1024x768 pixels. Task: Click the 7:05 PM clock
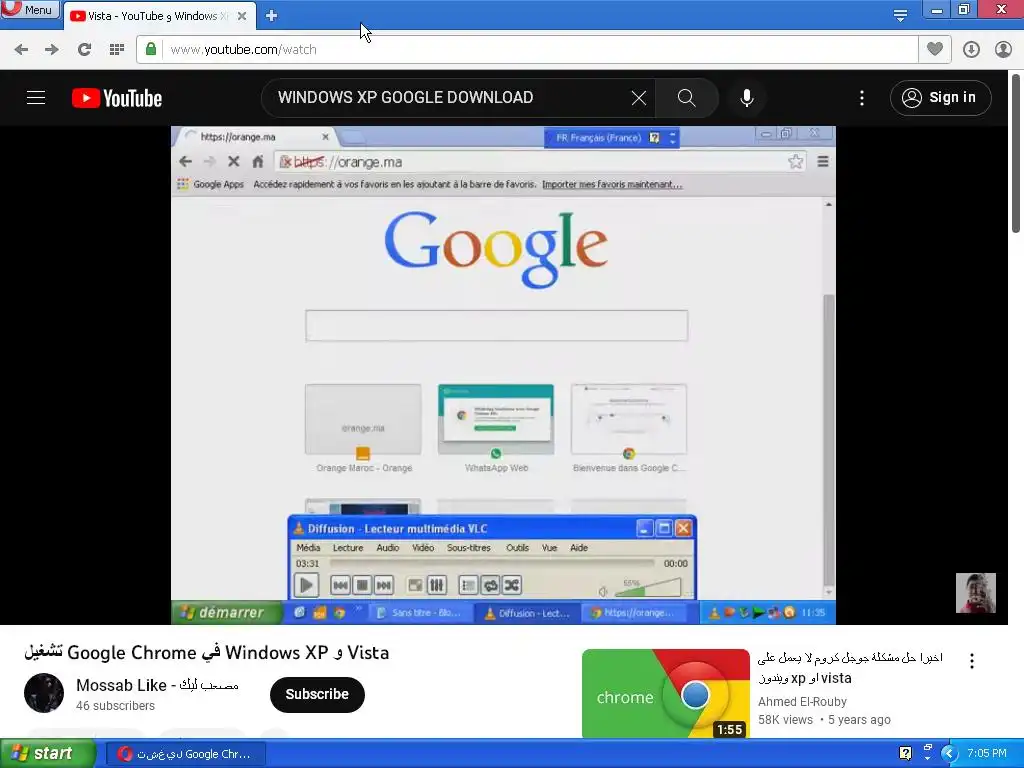[x=987, y=754]
